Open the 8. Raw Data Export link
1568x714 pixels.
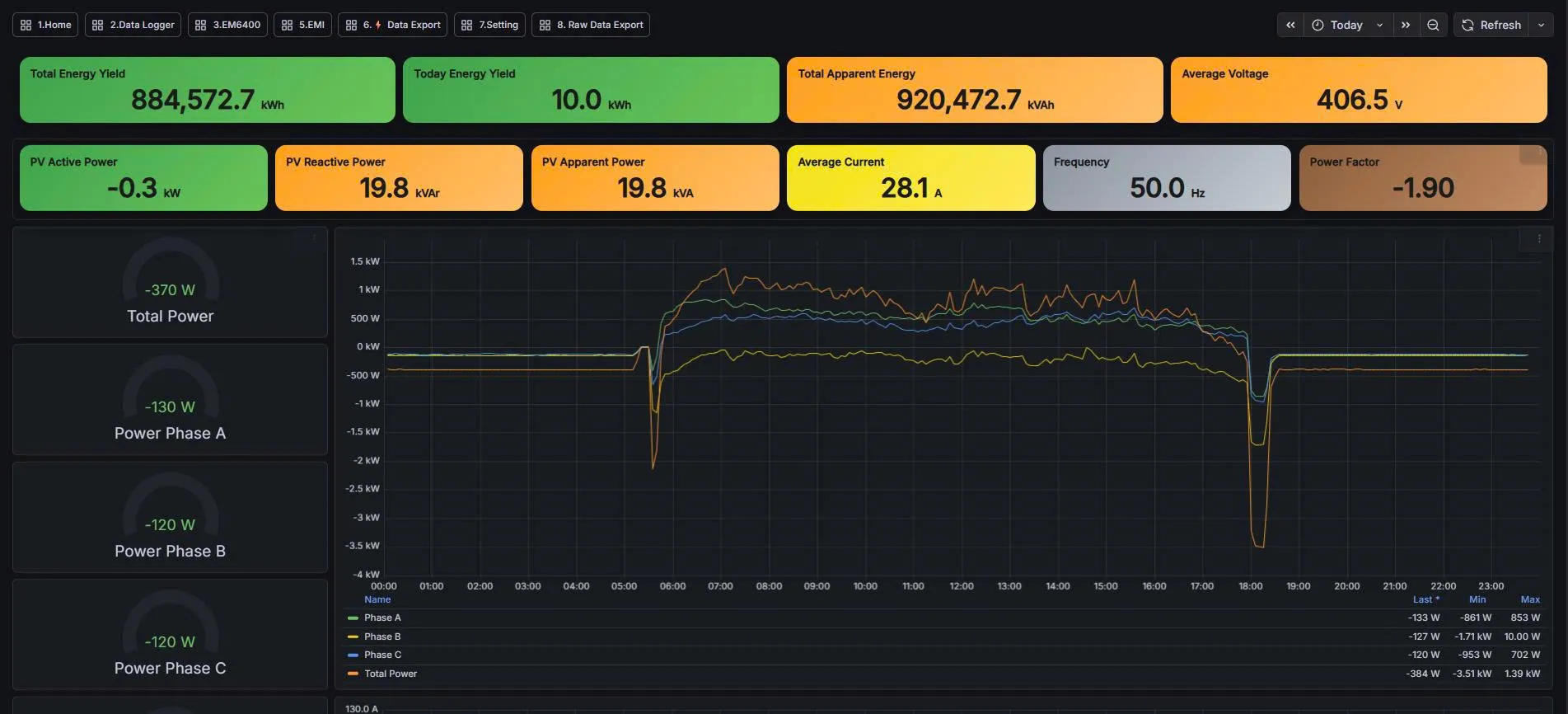tap(591, 25)
